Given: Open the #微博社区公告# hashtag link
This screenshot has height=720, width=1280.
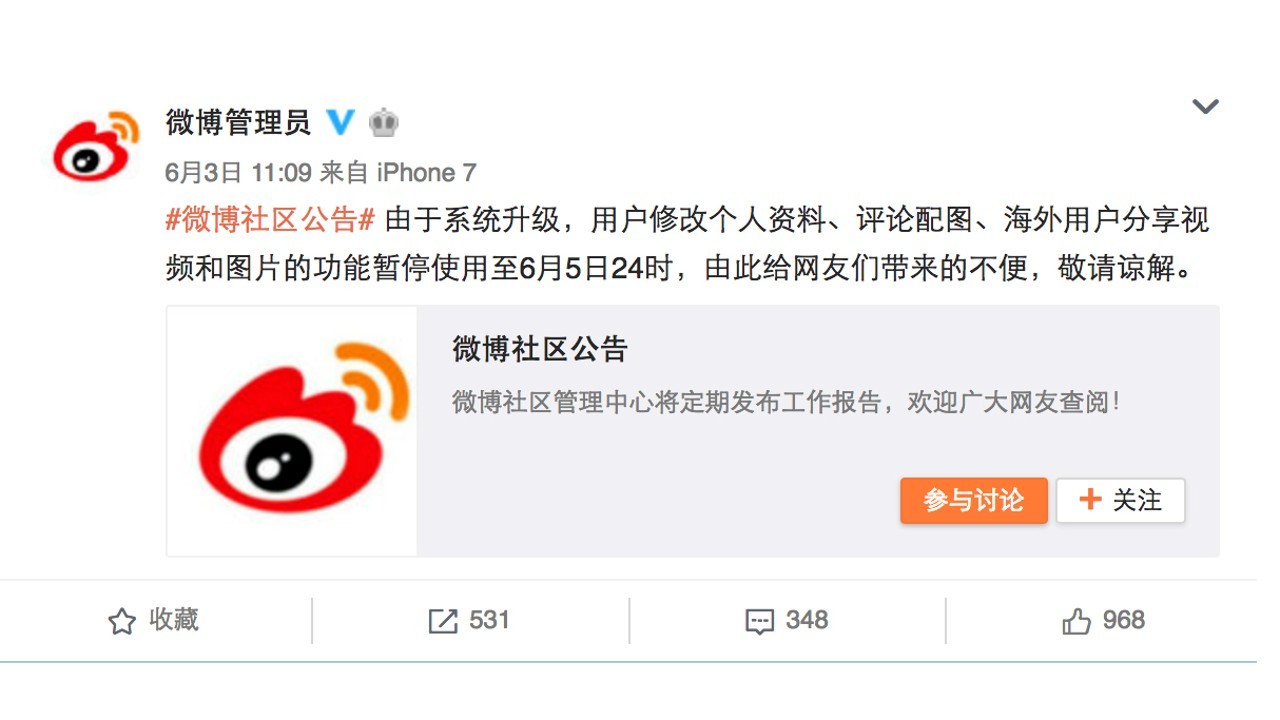Looking at the screenshot, I should coord(269,220).
